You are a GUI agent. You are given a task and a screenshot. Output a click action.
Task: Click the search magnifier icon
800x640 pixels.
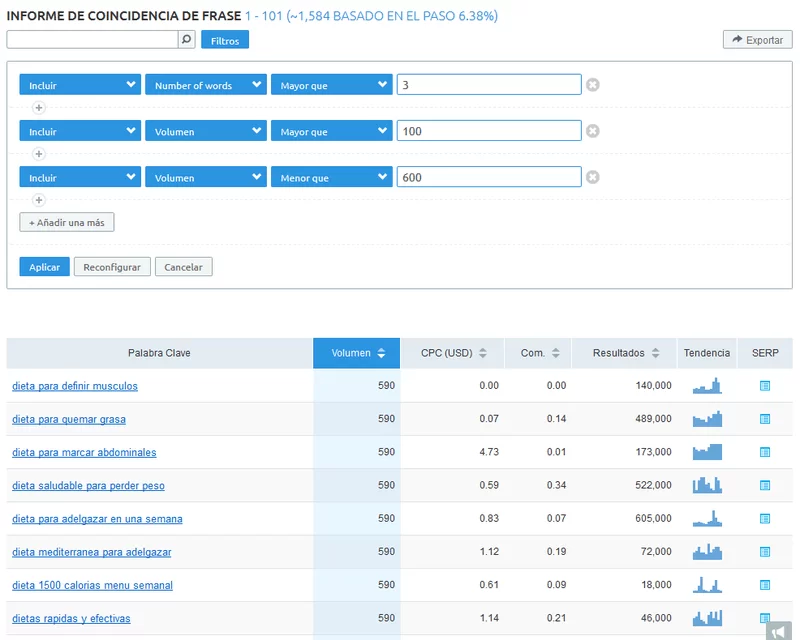tap(187, 39)
